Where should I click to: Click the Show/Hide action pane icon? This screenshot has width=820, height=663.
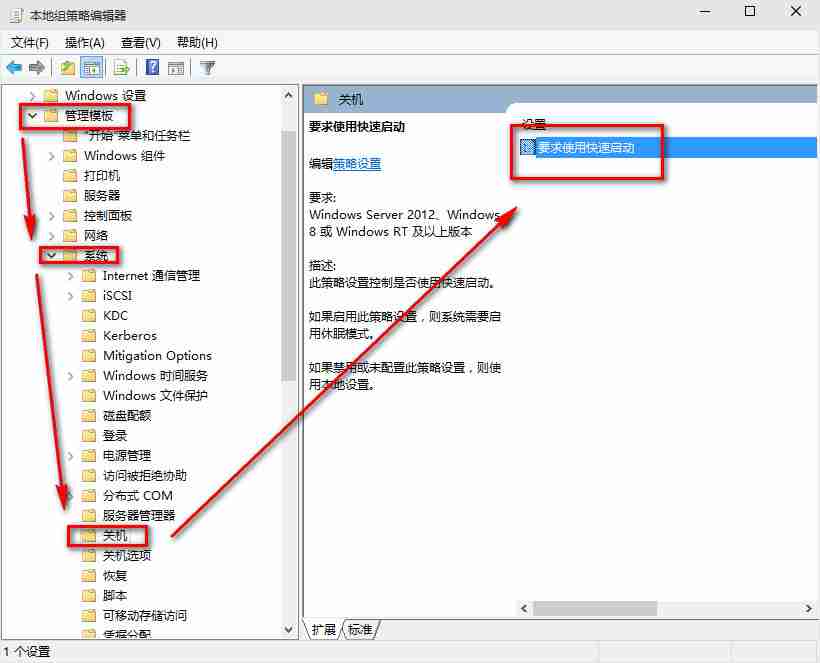pyautogui.click(x=176, y=68)
